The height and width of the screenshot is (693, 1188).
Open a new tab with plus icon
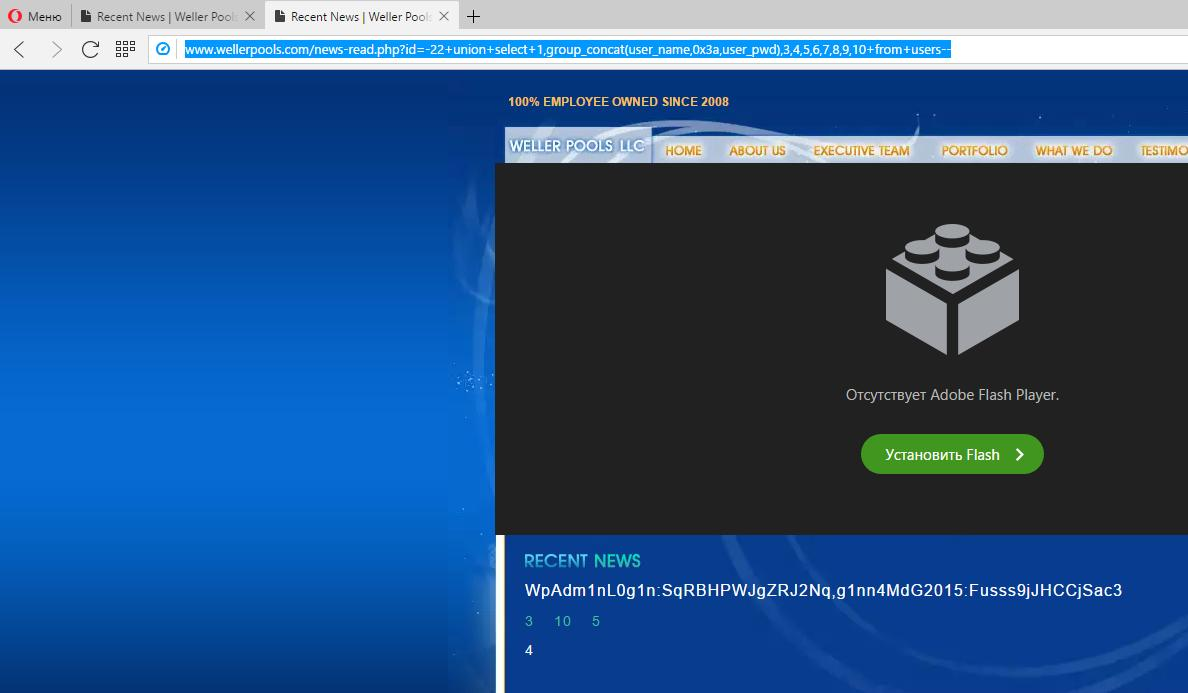click(x=474, y=16)
